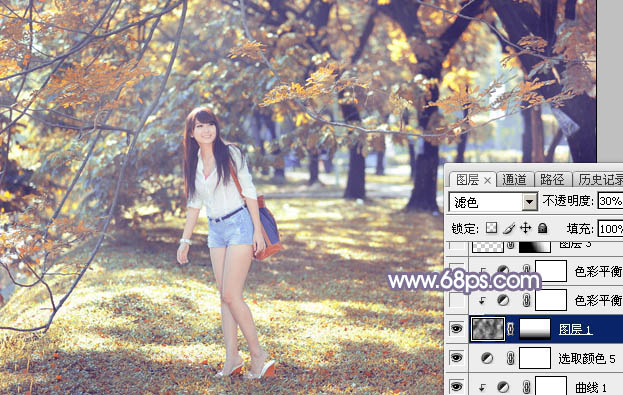623x395 pixels.
Task: Click the mask link icon on 图层 1
Action: pos(511,329)
